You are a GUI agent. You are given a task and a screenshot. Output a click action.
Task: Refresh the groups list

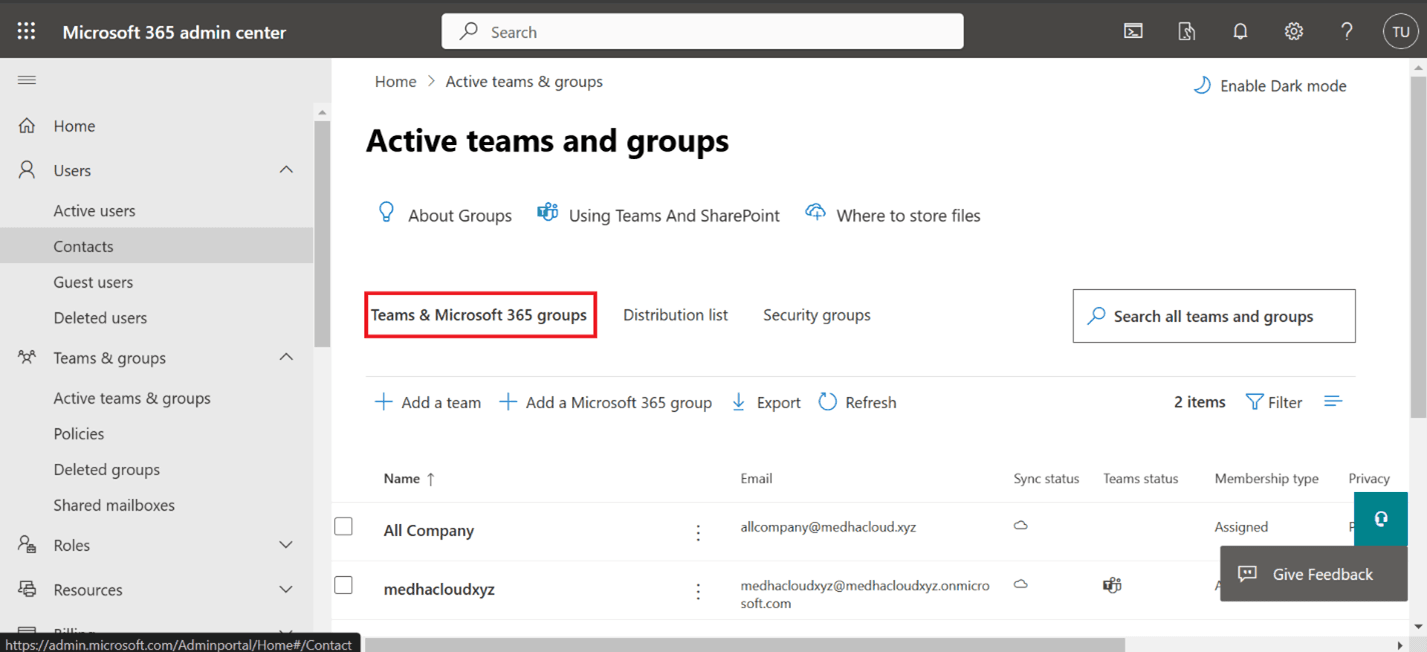pyautogui.click(x=857, y=402)
